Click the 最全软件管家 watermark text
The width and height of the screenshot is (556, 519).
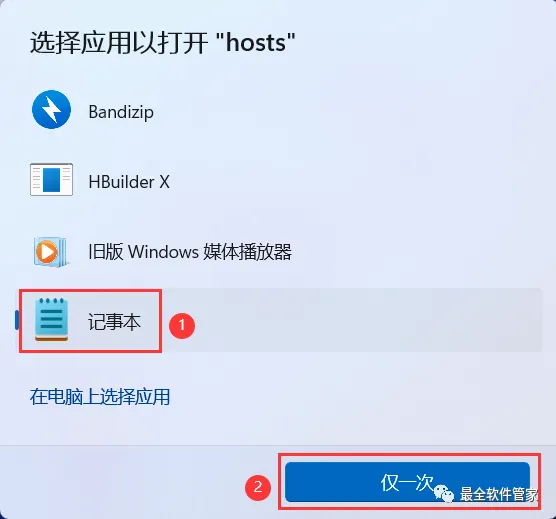(499, 494)
